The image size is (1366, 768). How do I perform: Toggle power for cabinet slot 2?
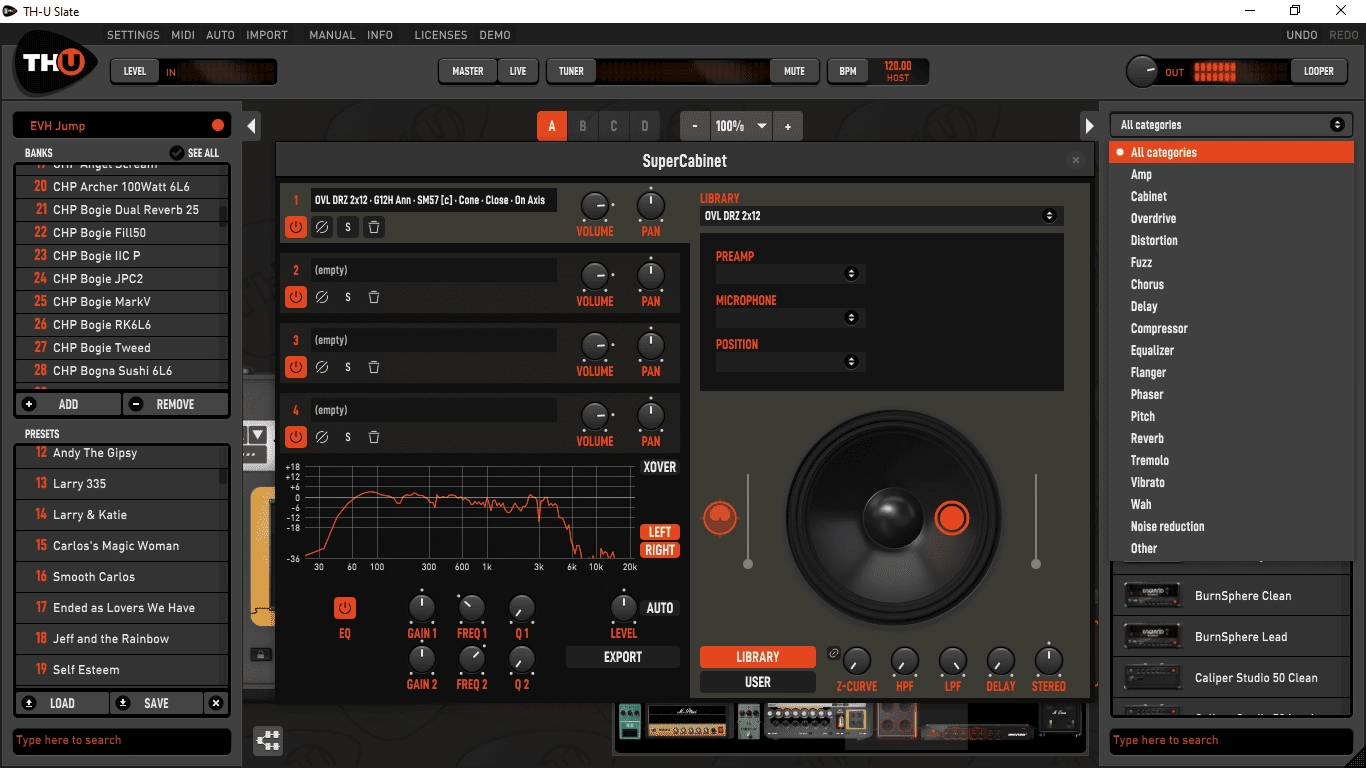click(295, 297)
